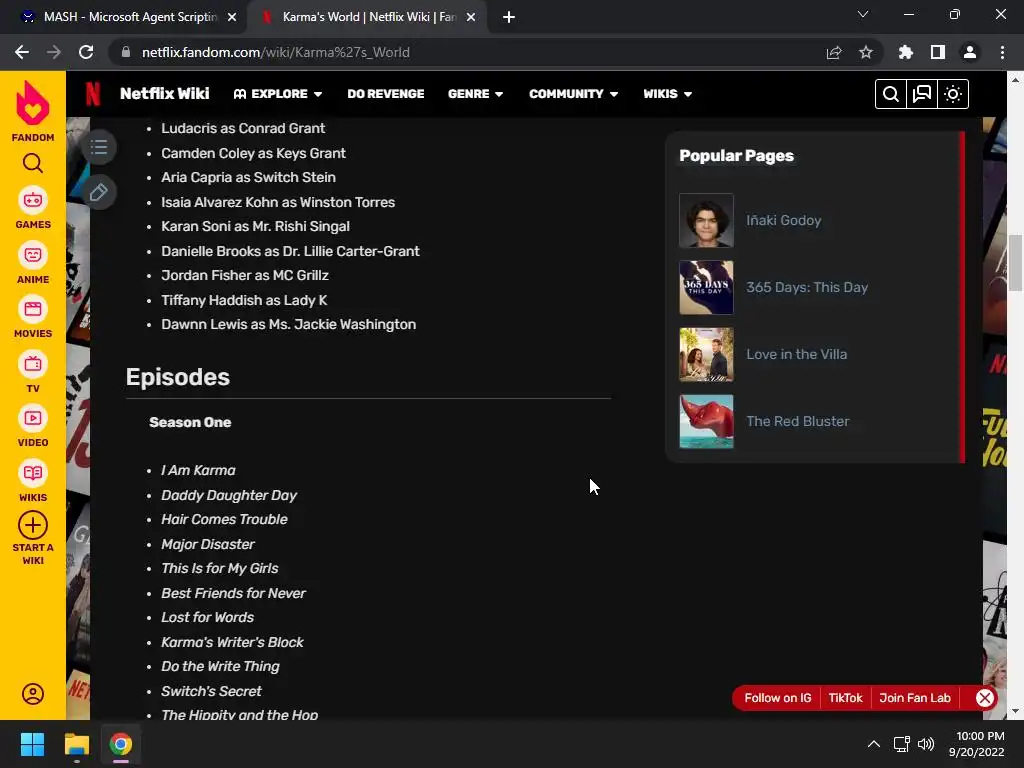The height and width of the screenshot is (768, 1024).
Task: Click the 365 Days poster thumbnail
Action: tap(706, 287)
